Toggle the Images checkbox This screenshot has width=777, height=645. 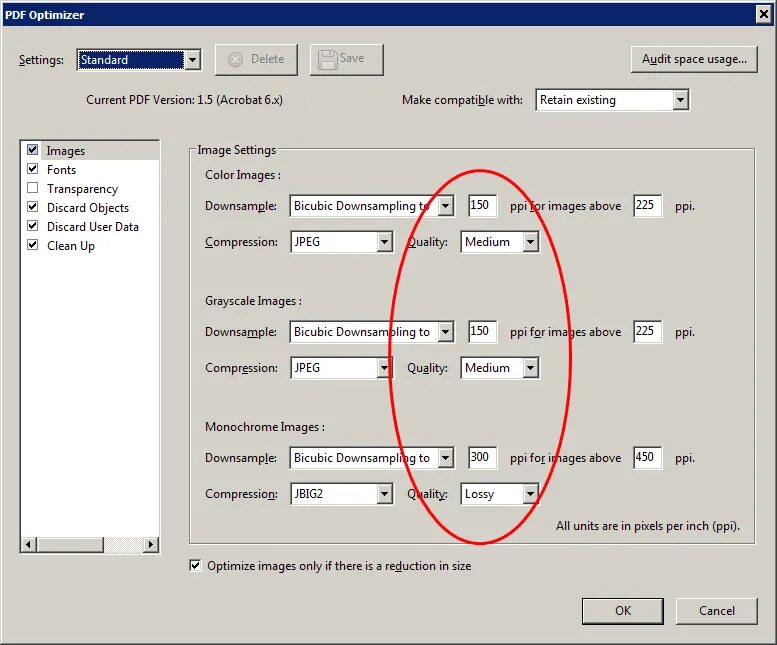pyautogui.click(x=33, y=150)
